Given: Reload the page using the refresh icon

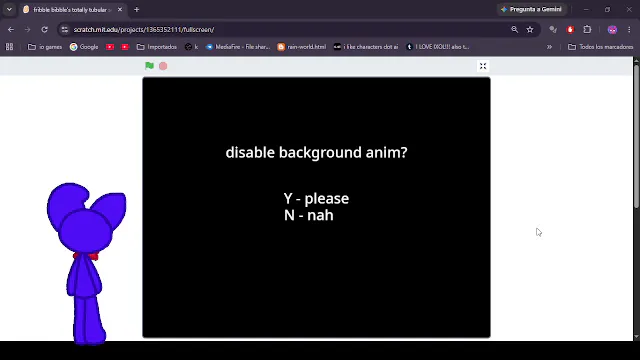Looking at the screenshot, I should tap(44, 29).
